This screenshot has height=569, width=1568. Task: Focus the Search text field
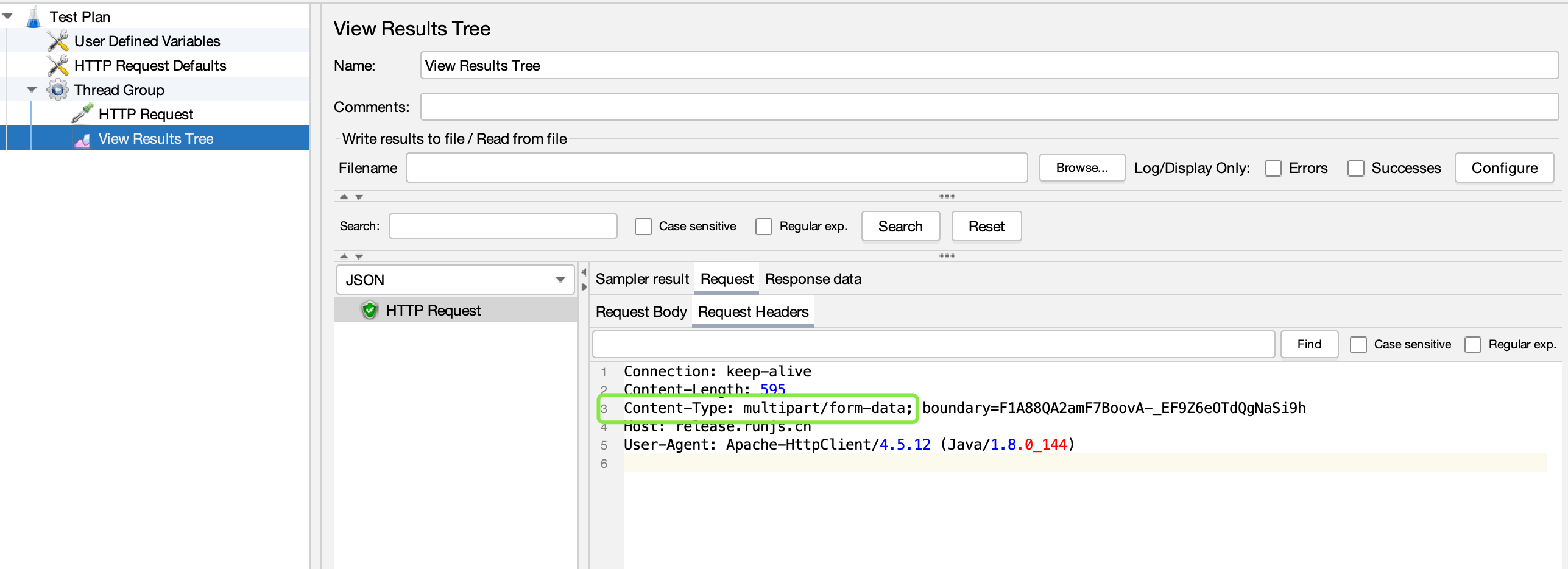point(503,226)
